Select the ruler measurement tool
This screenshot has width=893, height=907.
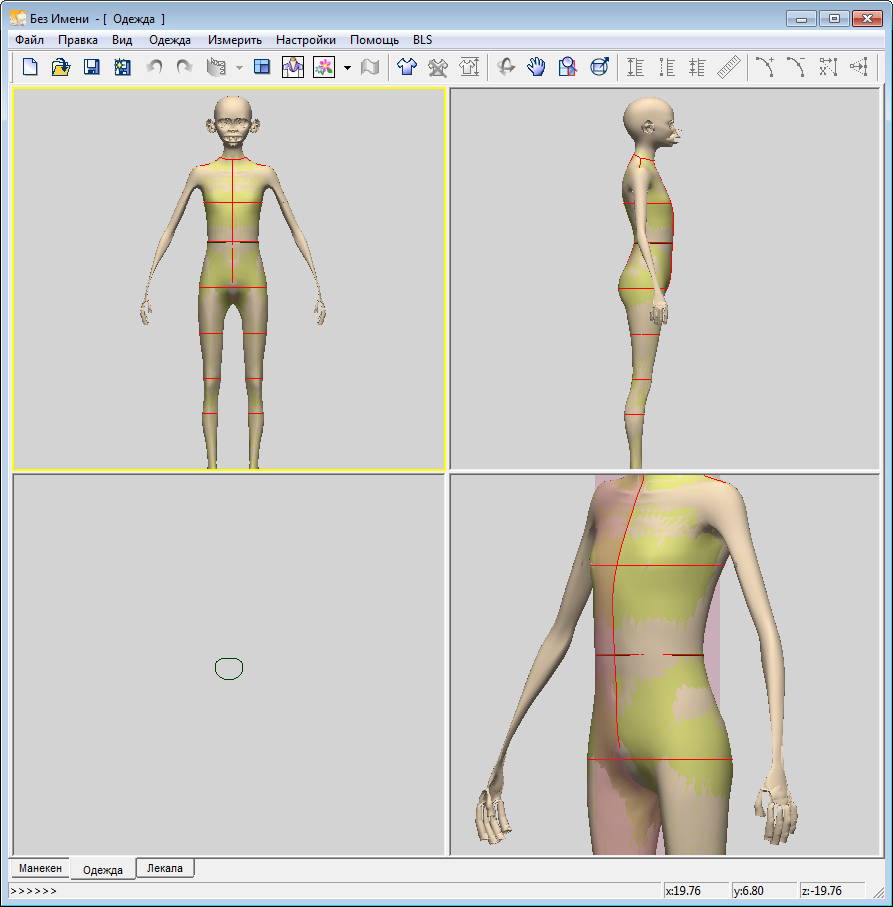[x=729, y=67]
